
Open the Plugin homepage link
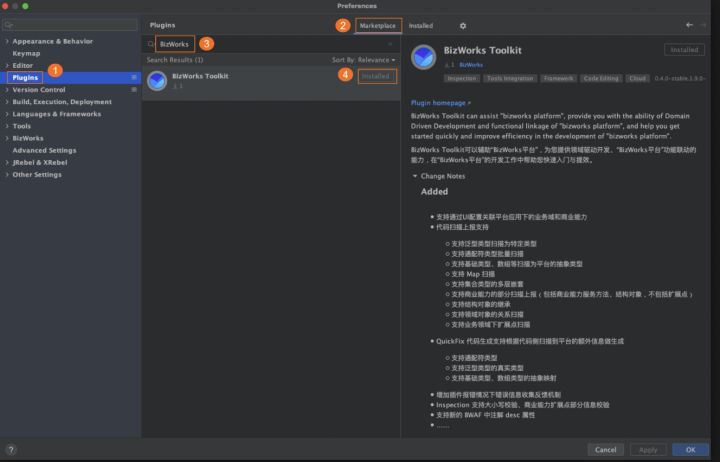point(440,103)
